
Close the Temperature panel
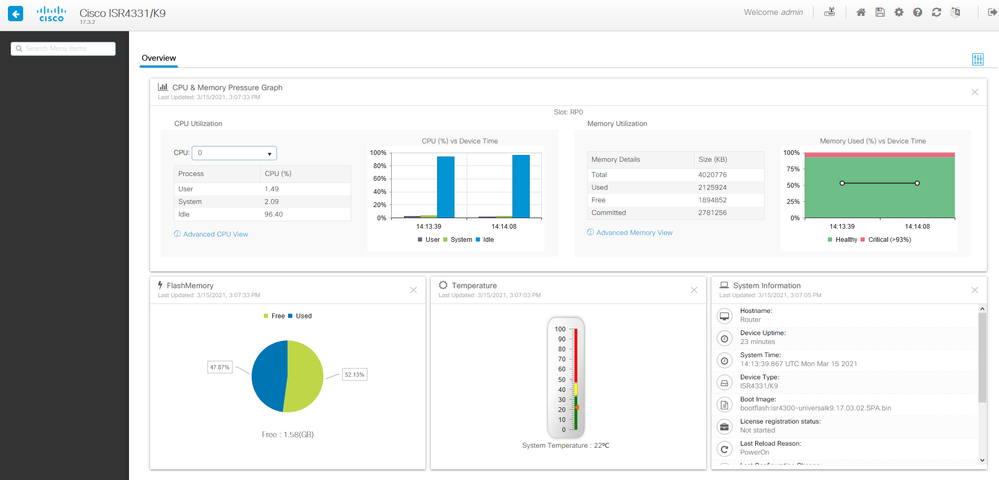point(694,290)
